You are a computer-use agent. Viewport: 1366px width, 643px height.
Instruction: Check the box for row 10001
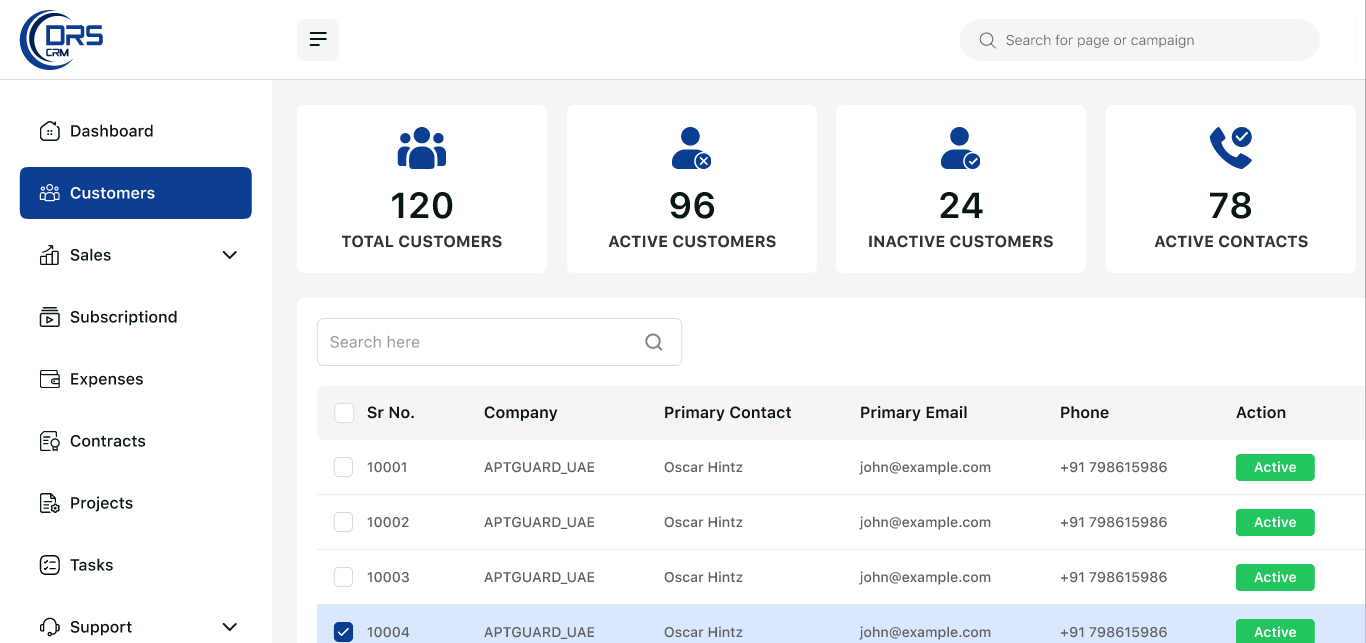click(343, 467)
